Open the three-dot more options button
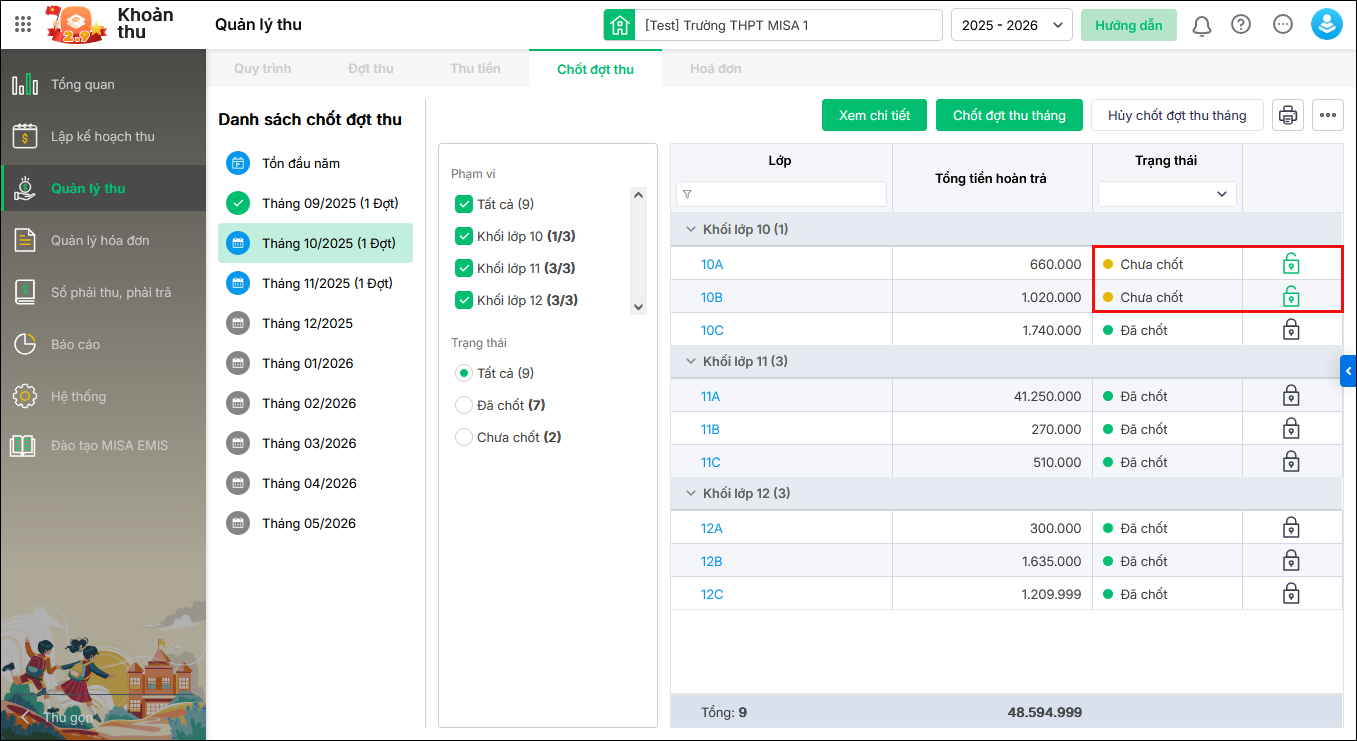The width and height of the screenshot is (1357, 741). coord(1328,116)
